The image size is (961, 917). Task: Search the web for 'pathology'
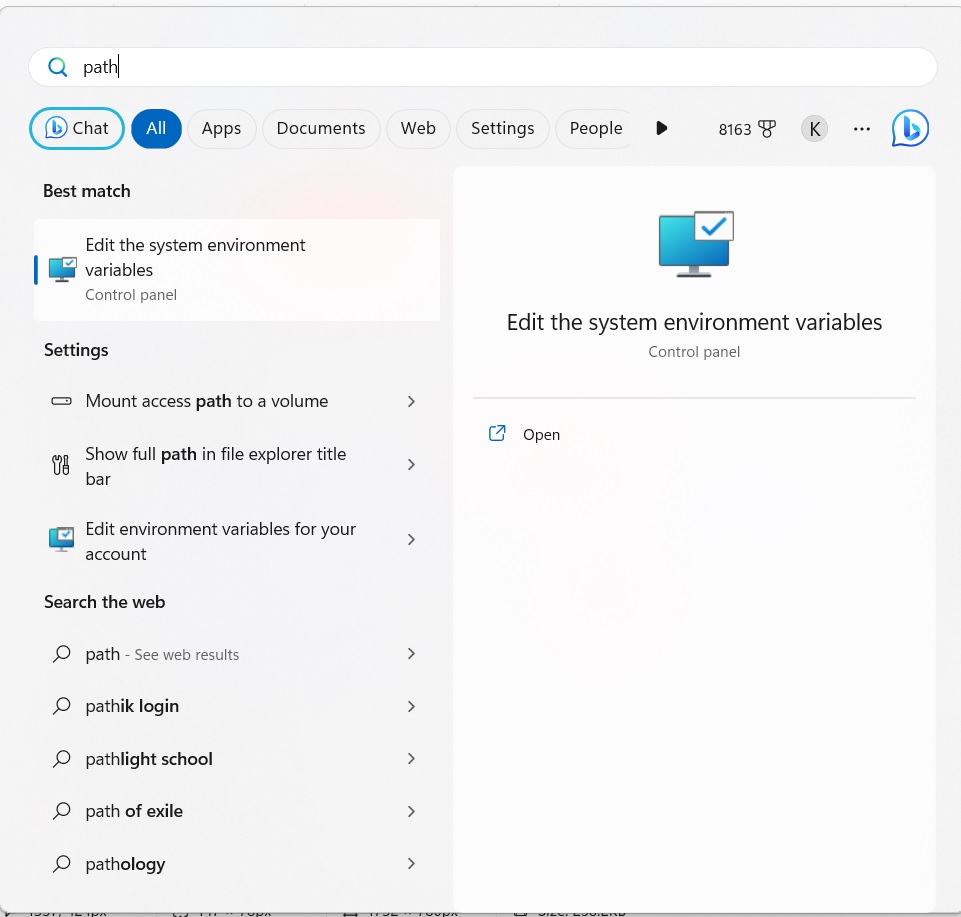point(237,864)
